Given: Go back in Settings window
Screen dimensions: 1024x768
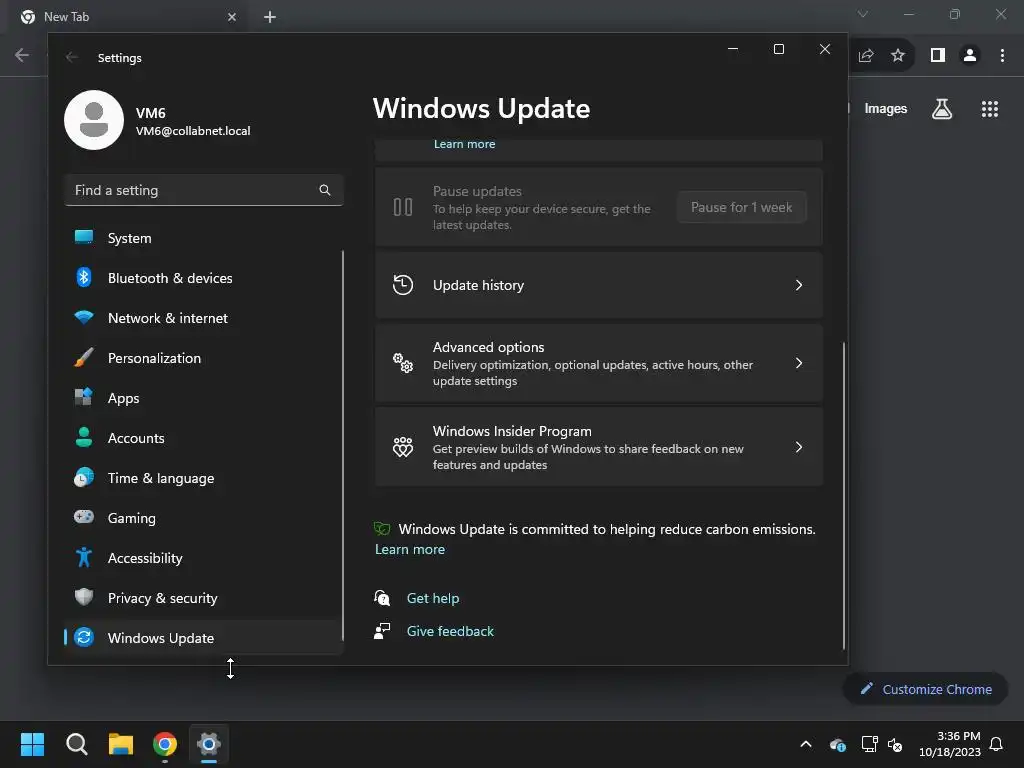Looking at the screenshot, I should point(72,57).
